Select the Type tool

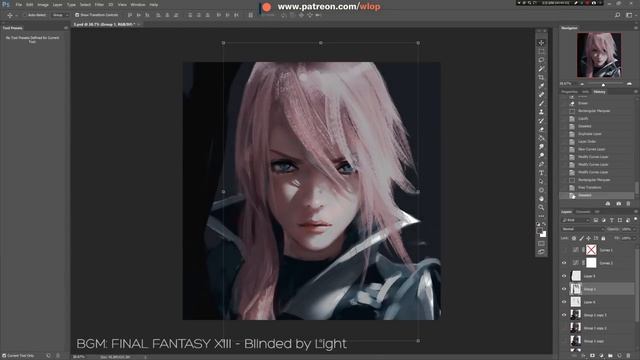[541, 173]
